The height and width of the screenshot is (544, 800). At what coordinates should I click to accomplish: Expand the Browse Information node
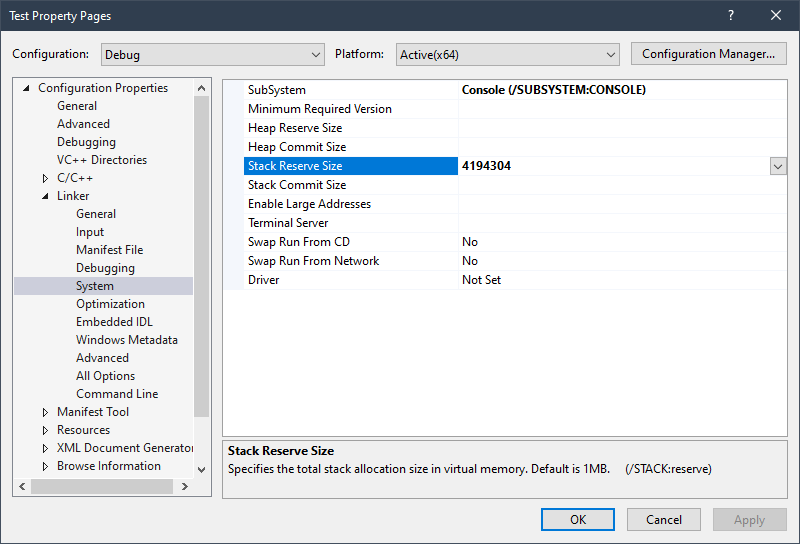(45, 466)
